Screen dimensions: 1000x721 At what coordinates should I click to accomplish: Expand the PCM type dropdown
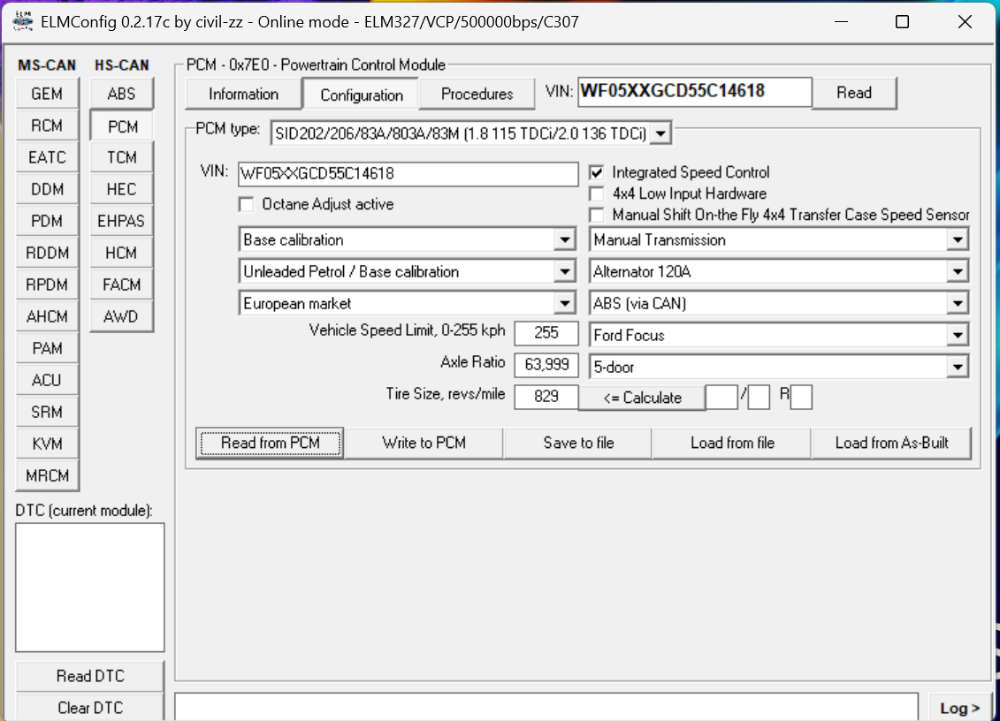tap(661, 133)
